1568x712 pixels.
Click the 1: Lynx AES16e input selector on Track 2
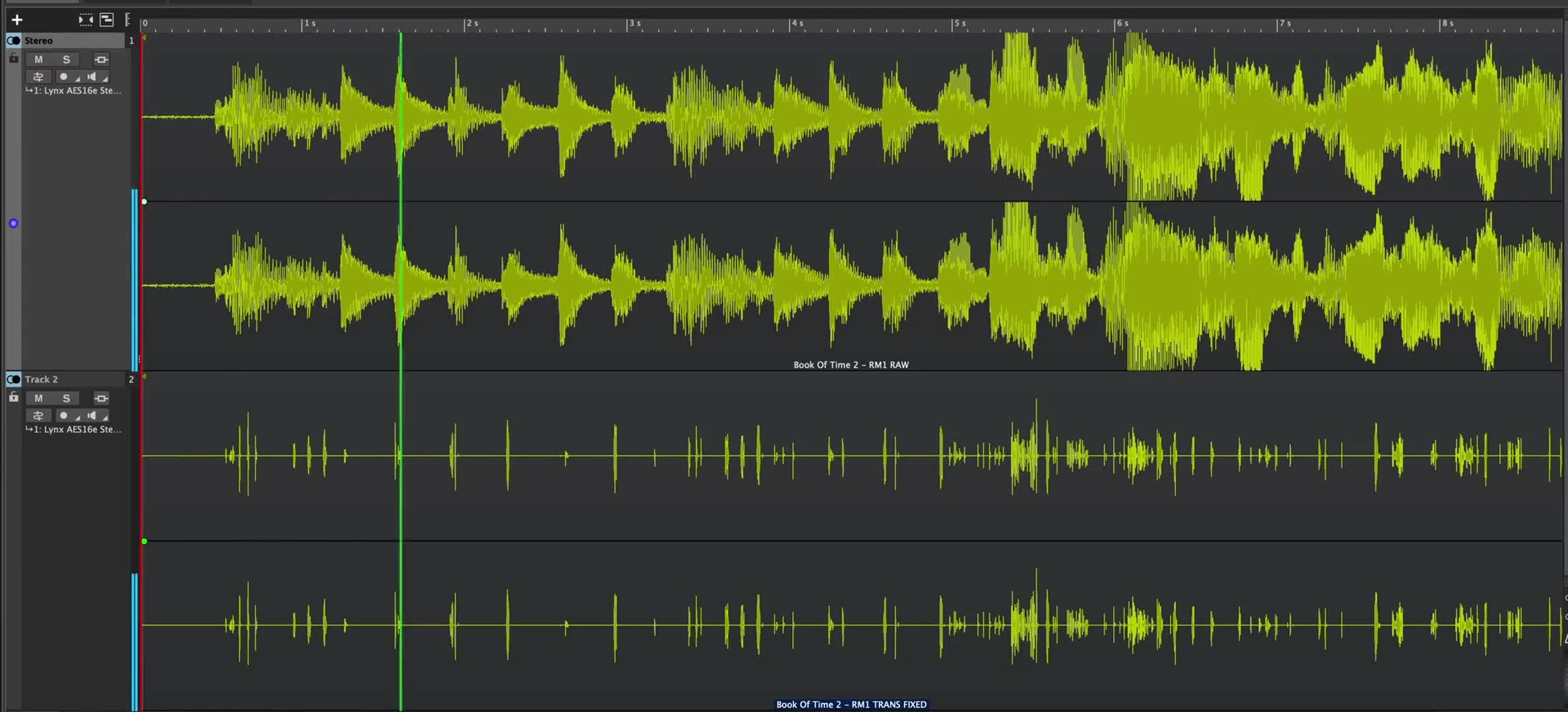coord(73,429)
